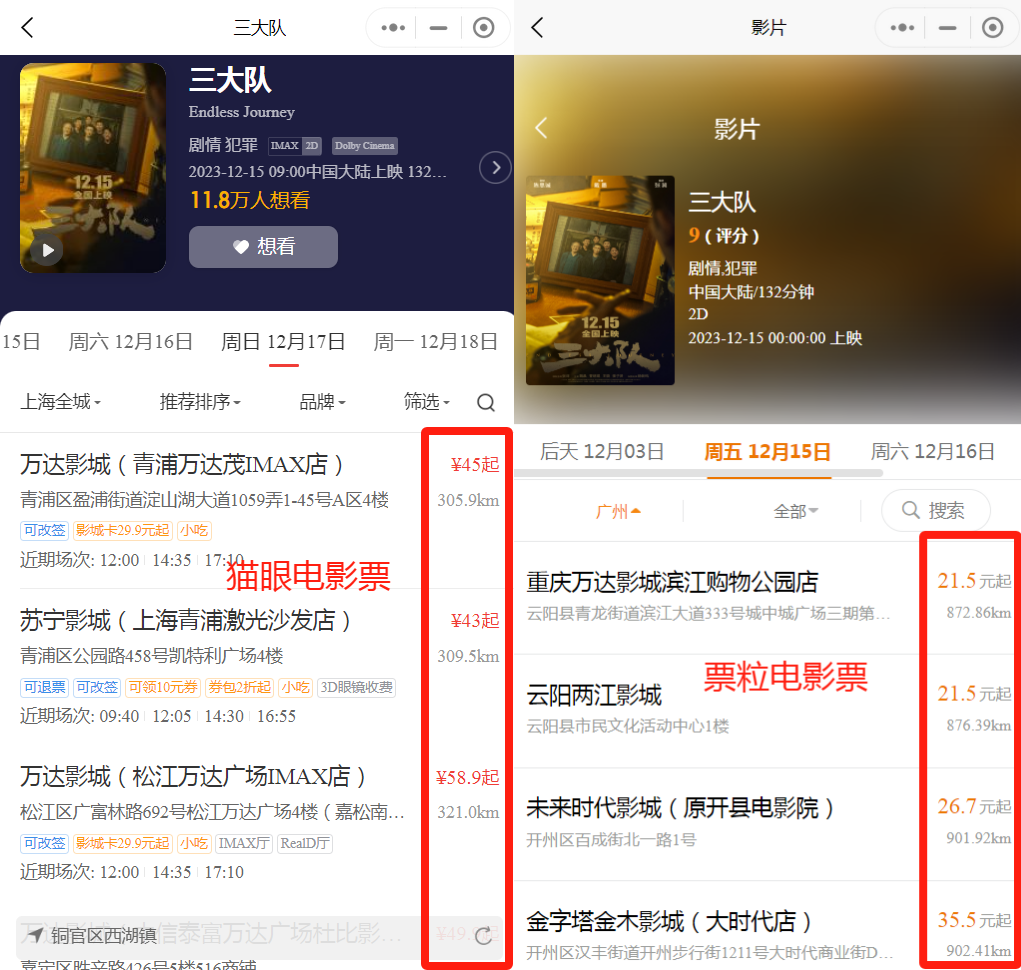
Task: Switch to 周六 12月16日 in the right panel
Action: tap(932, 451)
